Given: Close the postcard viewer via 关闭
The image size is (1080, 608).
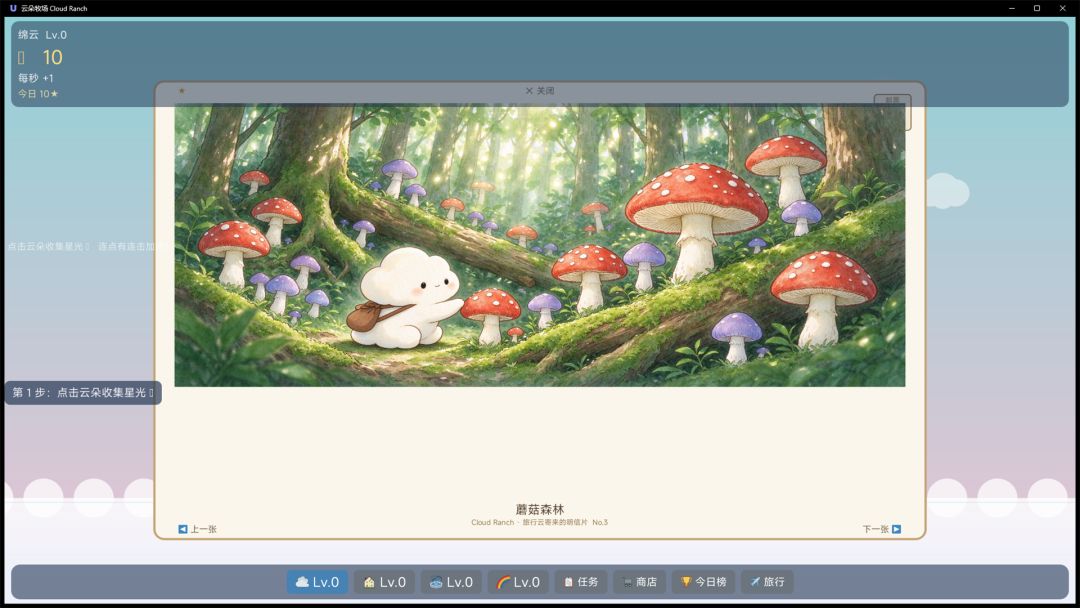Looking at the screenshot, I should tap(540, 91).
